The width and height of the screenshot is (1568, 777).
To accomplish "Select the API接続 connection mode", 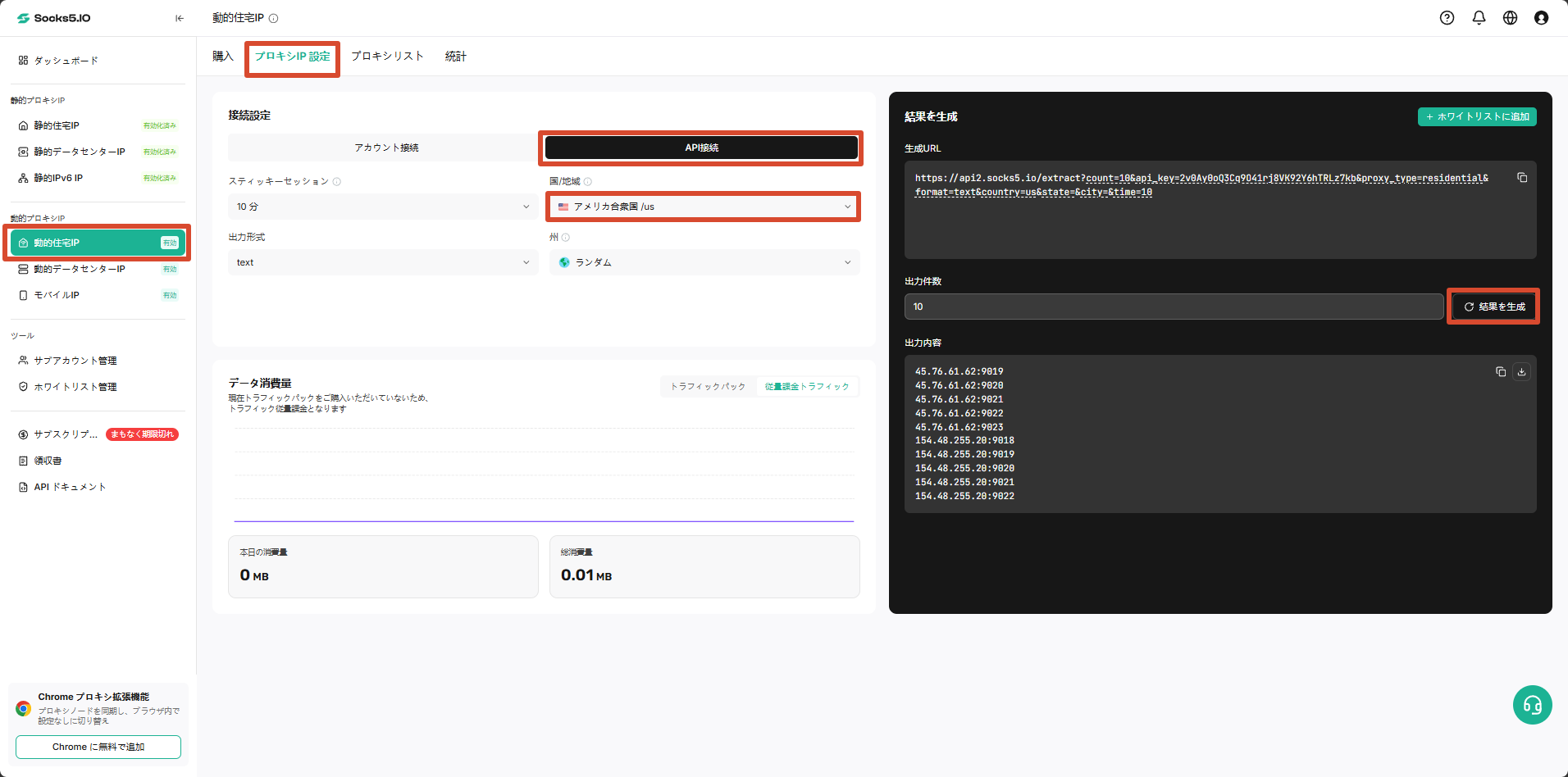I will (x=701, y=148).
